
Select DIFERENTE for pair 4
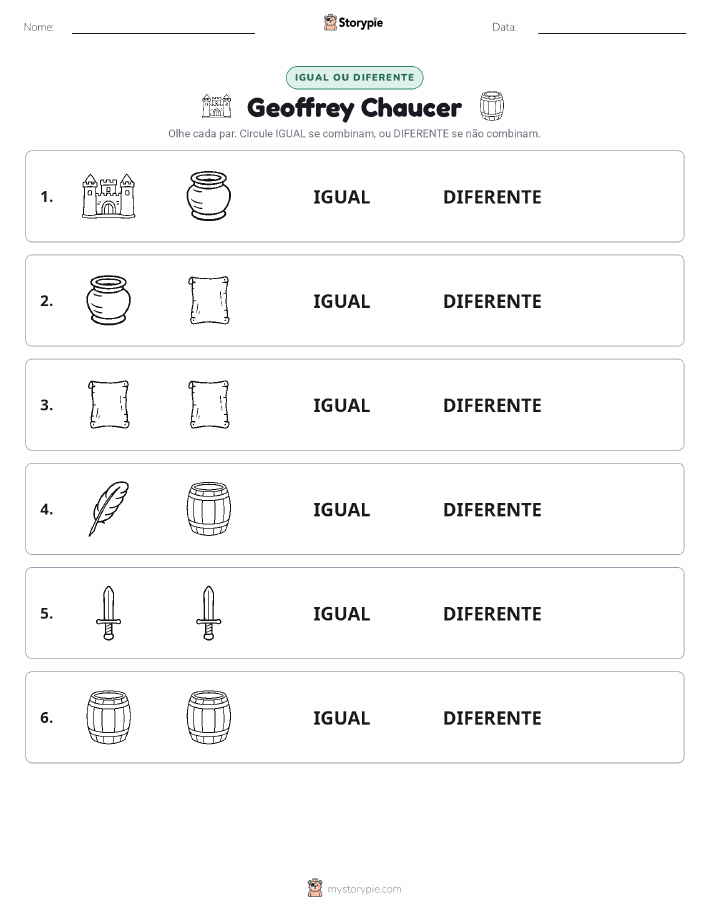492,509
